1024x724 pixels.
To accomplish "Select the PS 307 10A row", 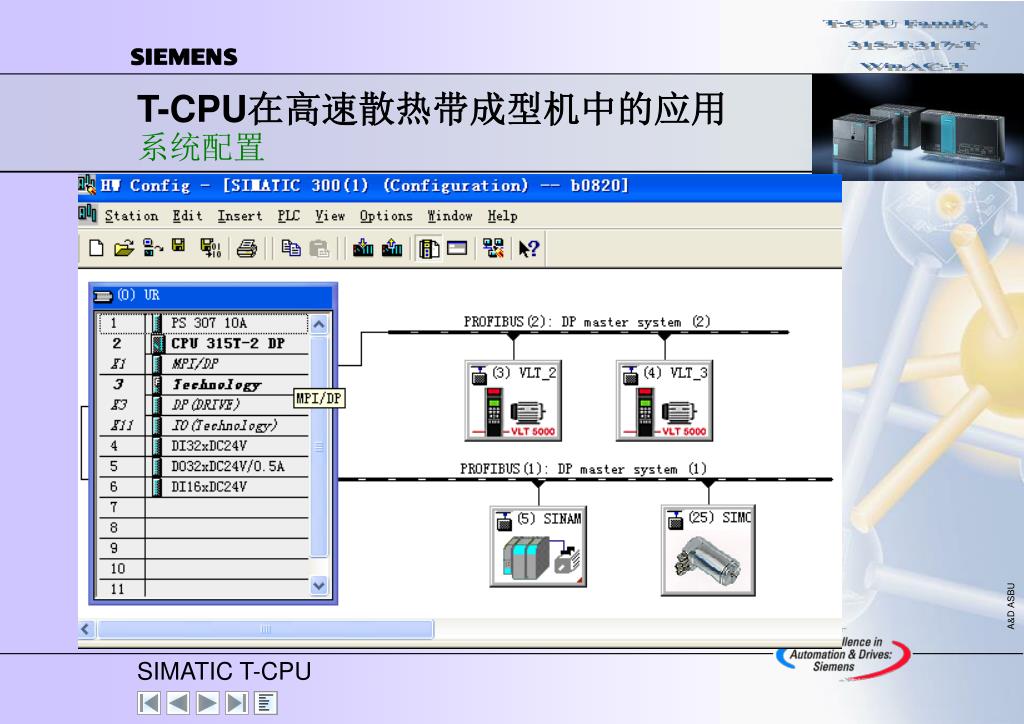I will (x=203, y=323).
